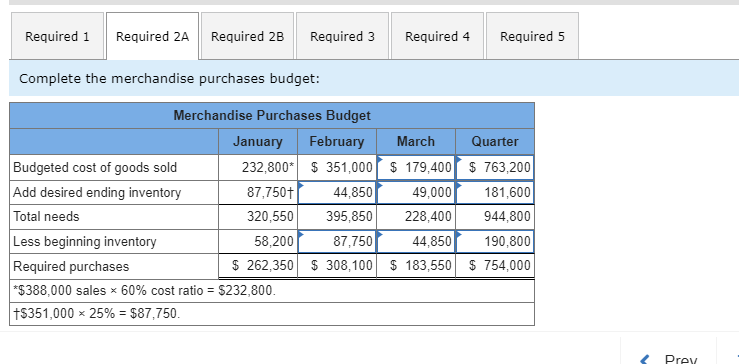
Task: Click the $388,000 sales footnote
Action: coord(144,290)
